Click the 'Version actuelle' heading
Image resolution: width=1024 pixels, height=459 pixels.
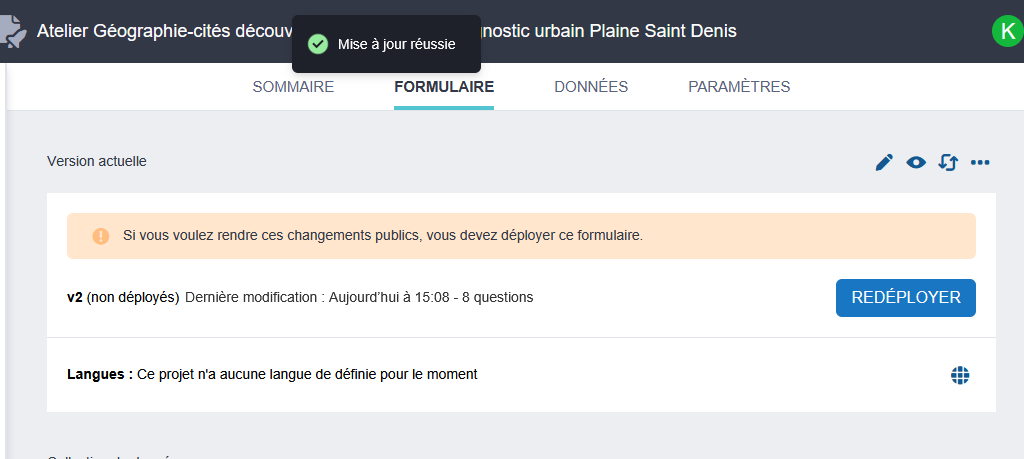pyautogui.click(x=97, y=161)
